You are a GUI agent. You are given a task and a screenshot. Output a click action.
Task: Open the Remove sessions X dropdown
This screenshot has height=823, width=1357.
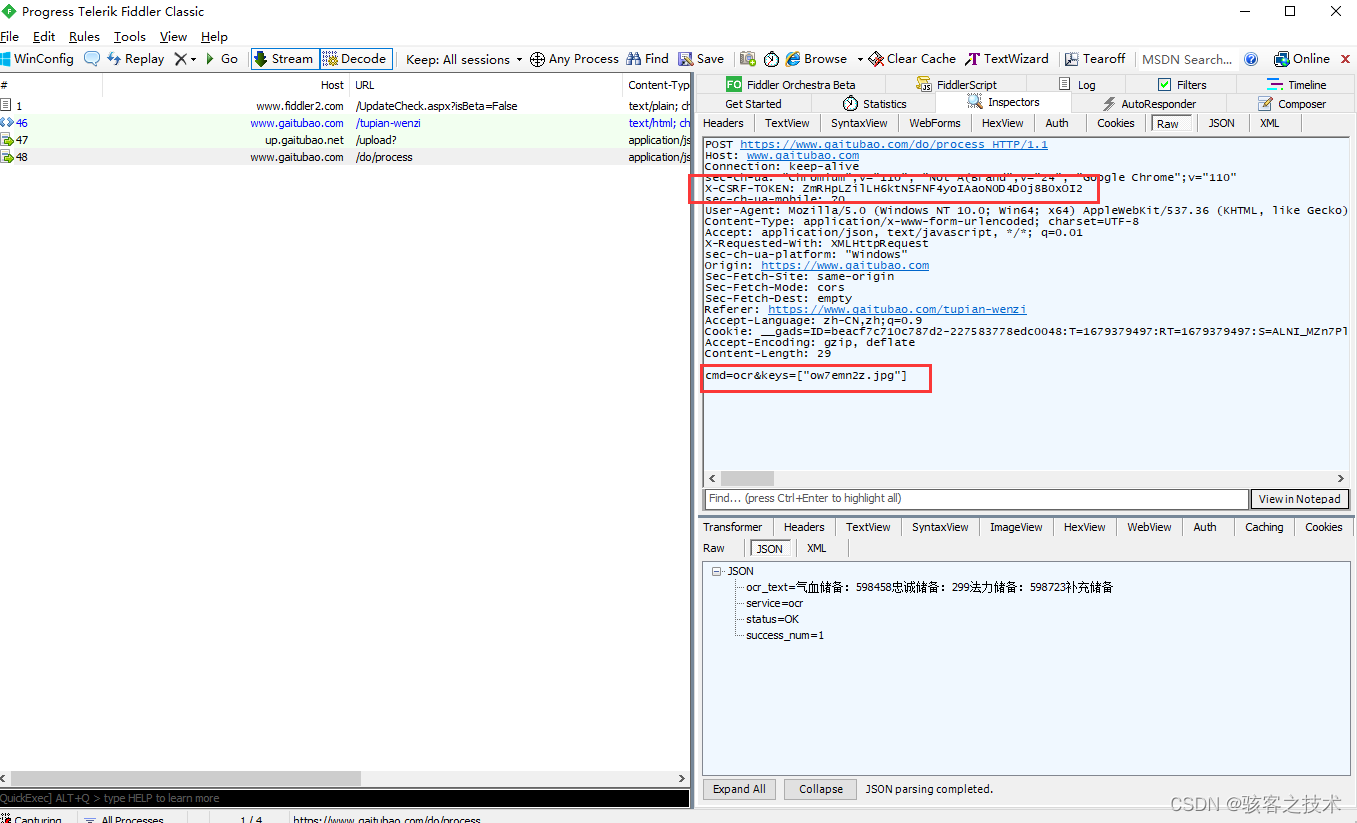pyautogui.click(x=185, y=59)
